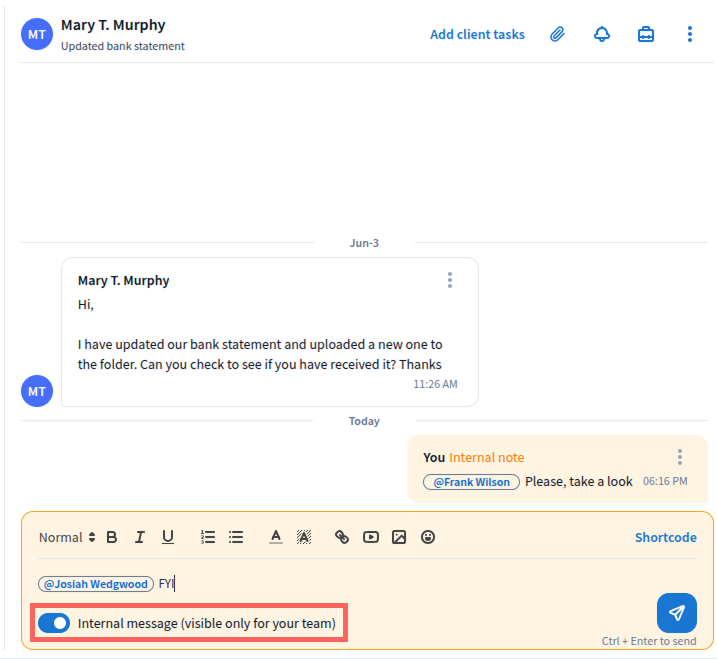
Task: Open the text highlight color picker
Action: tap(304, 537)
